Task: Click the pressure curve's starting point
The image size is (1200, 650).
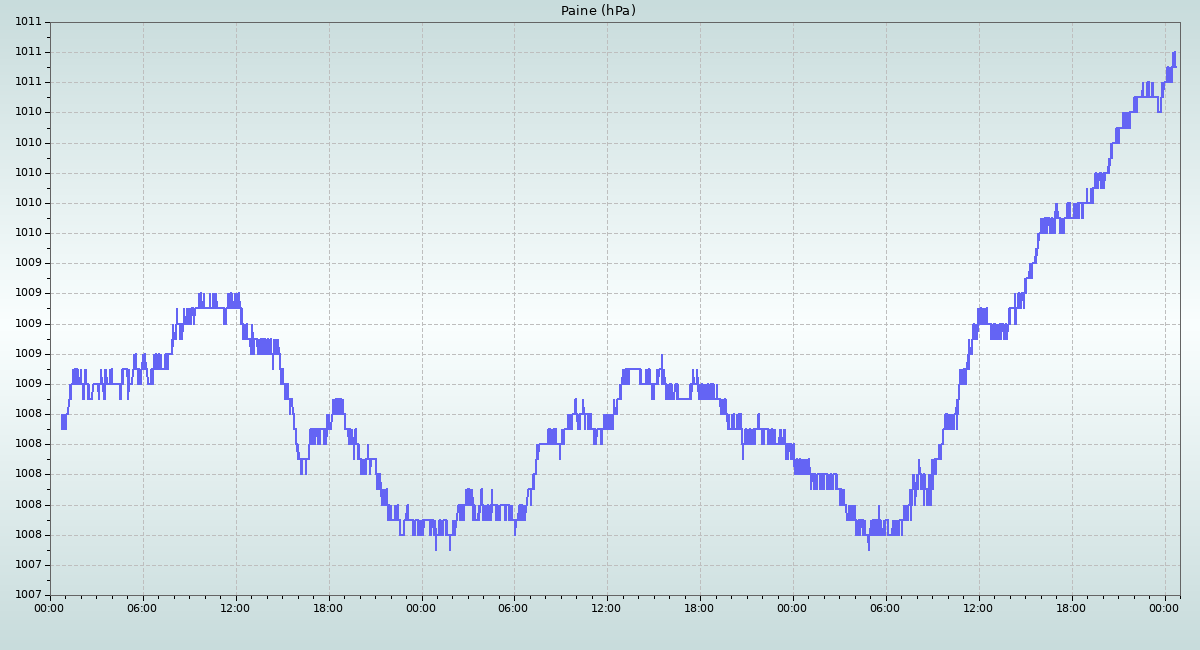Action: (62, 422)
